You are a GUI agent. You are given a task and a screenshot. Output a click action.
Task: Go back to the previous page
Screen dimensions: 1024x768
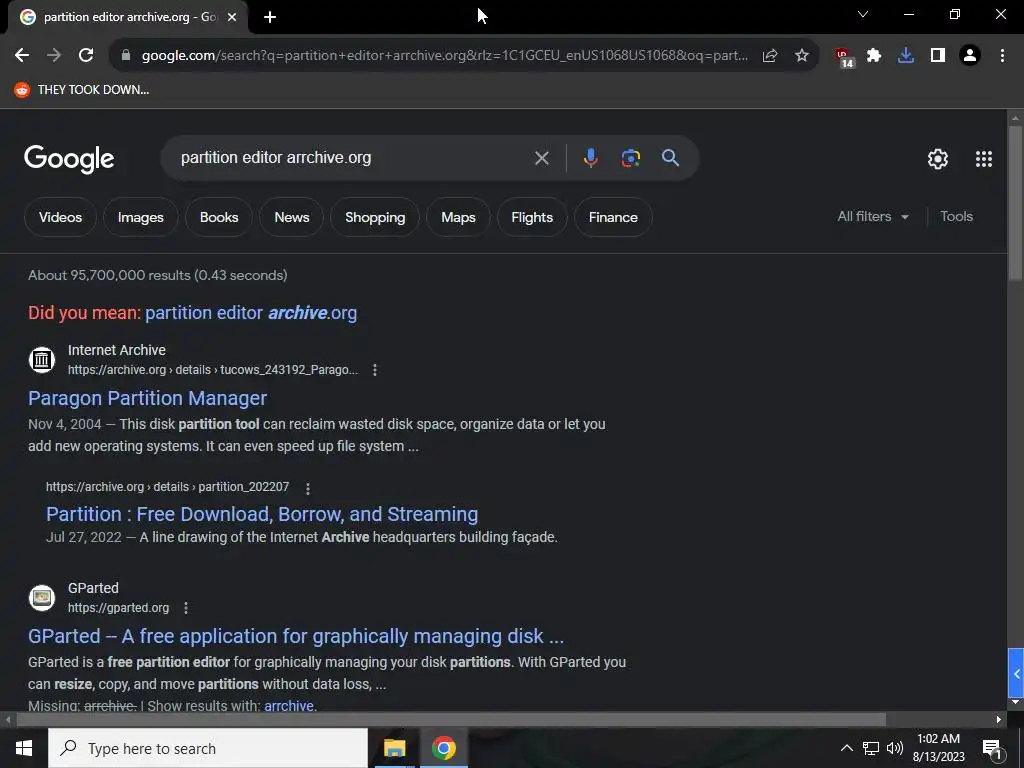[x=22, y=56]
